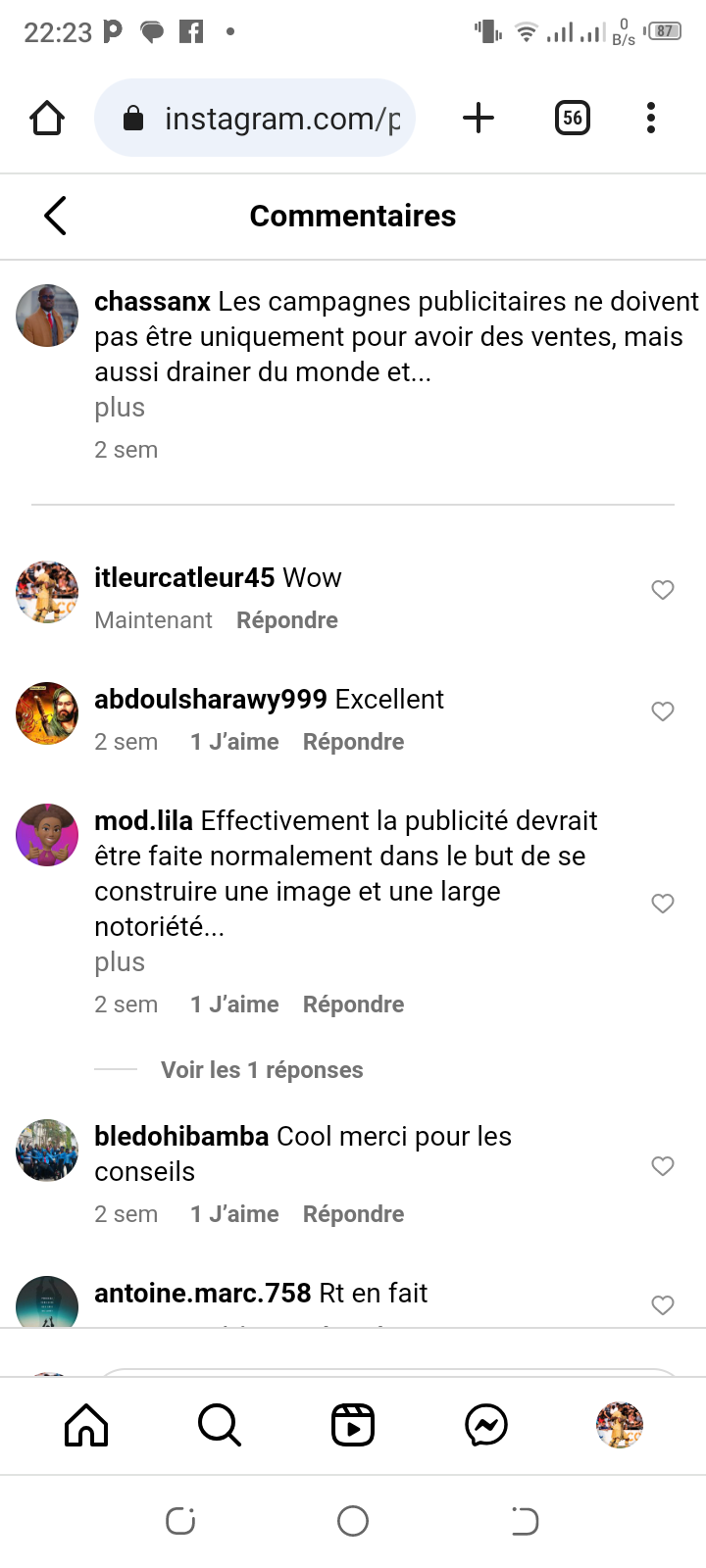Show replies via Voir les 1 réponses
Screen dimensions: 706x1568
(x=262, y=1070)
